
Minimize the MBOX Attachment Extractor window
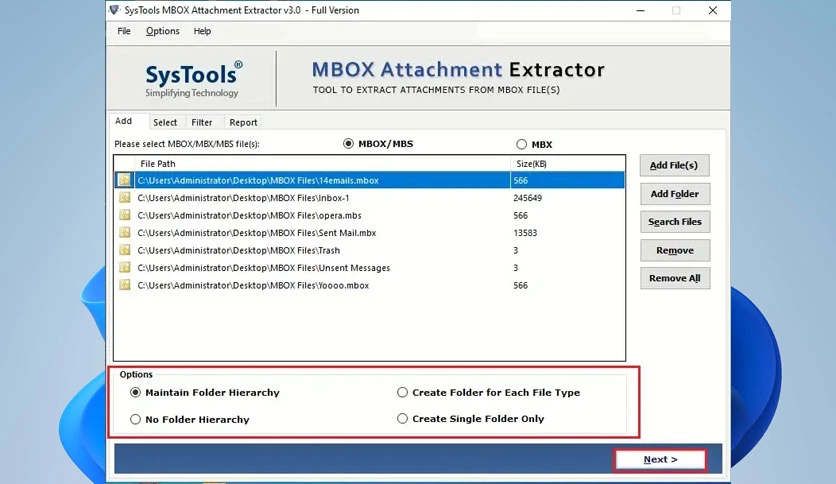pos(640,10)
